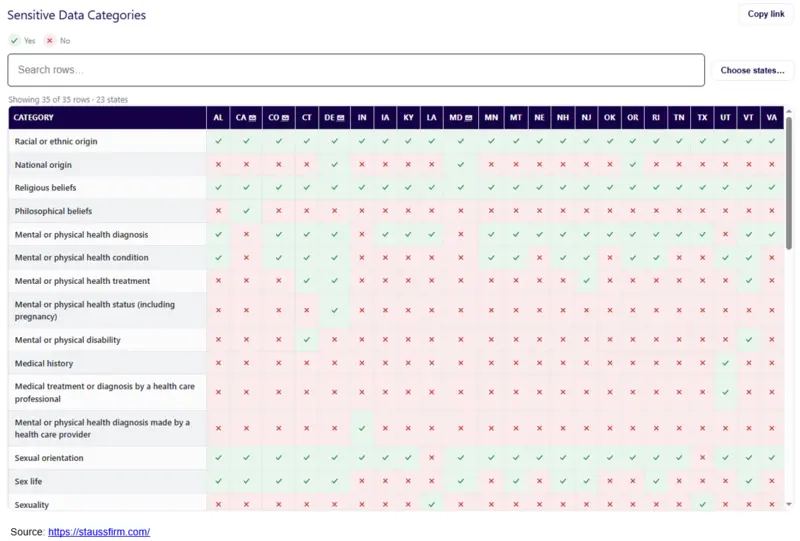Open the staussfirm.com source link
This screenshot has width=800, height=541.
(x=99, y=532)
